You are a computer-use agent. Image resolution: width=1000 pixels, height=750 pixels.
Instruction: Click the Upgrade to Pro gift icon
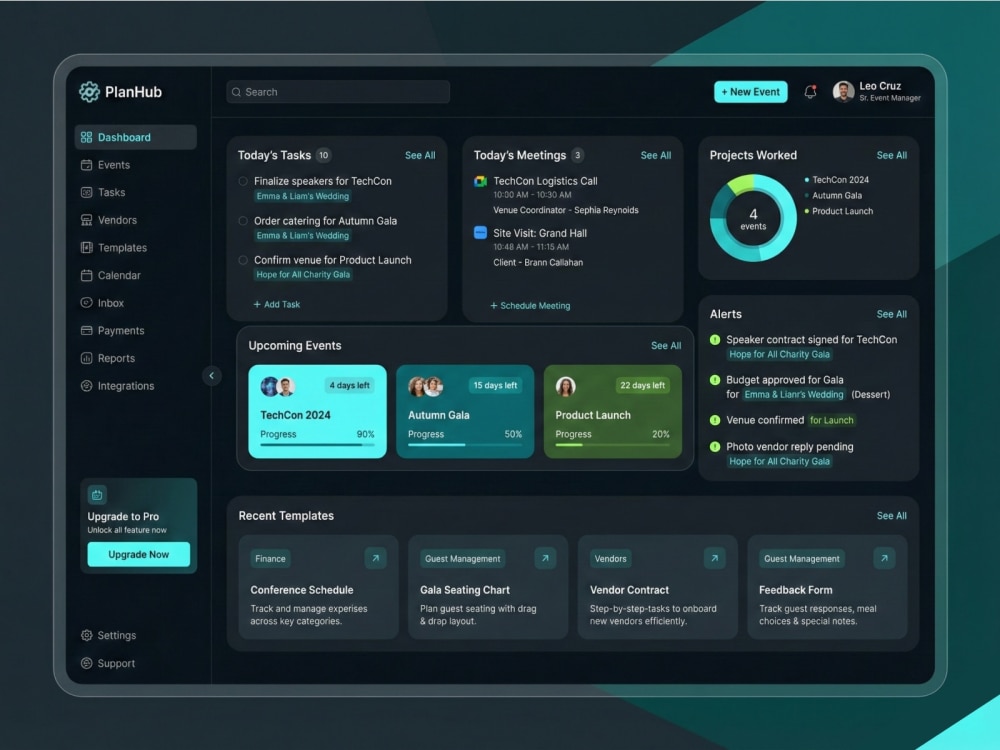97,494
